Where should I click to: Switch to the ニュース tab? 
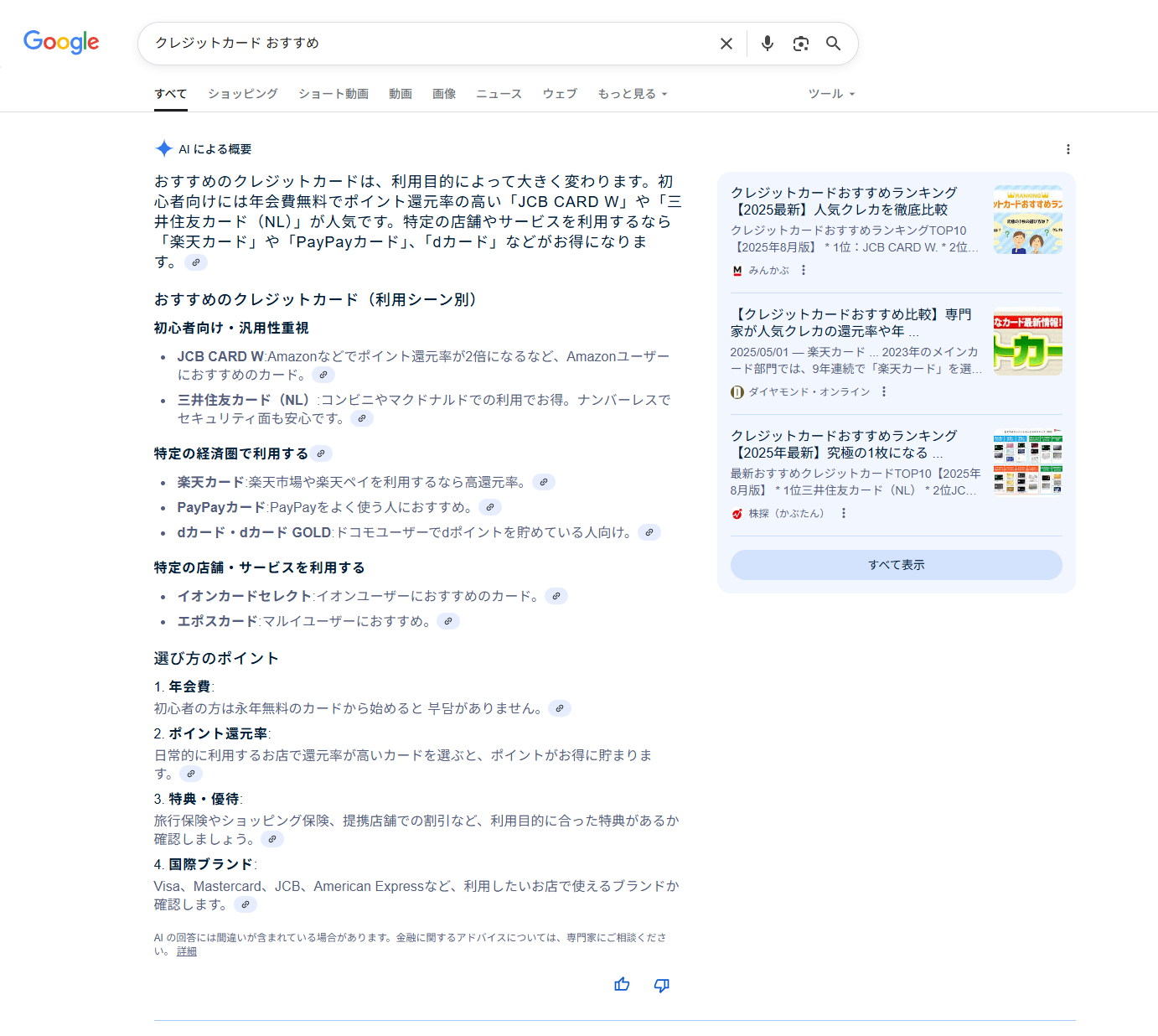click(499, 94)
